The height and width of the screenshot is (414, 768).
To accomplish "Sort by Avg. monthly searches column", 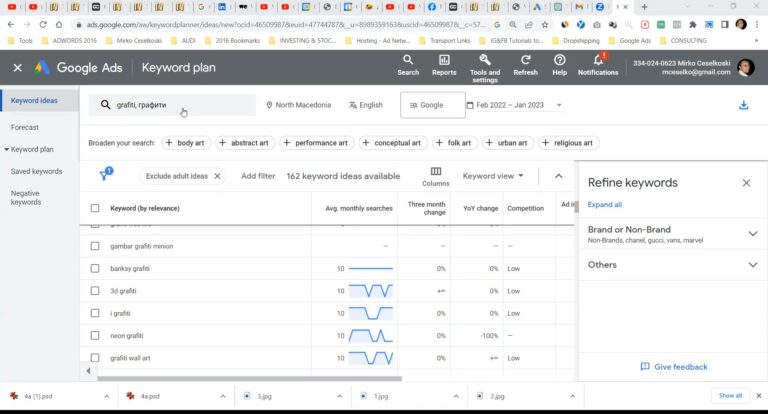I will [x=359, y=208].
